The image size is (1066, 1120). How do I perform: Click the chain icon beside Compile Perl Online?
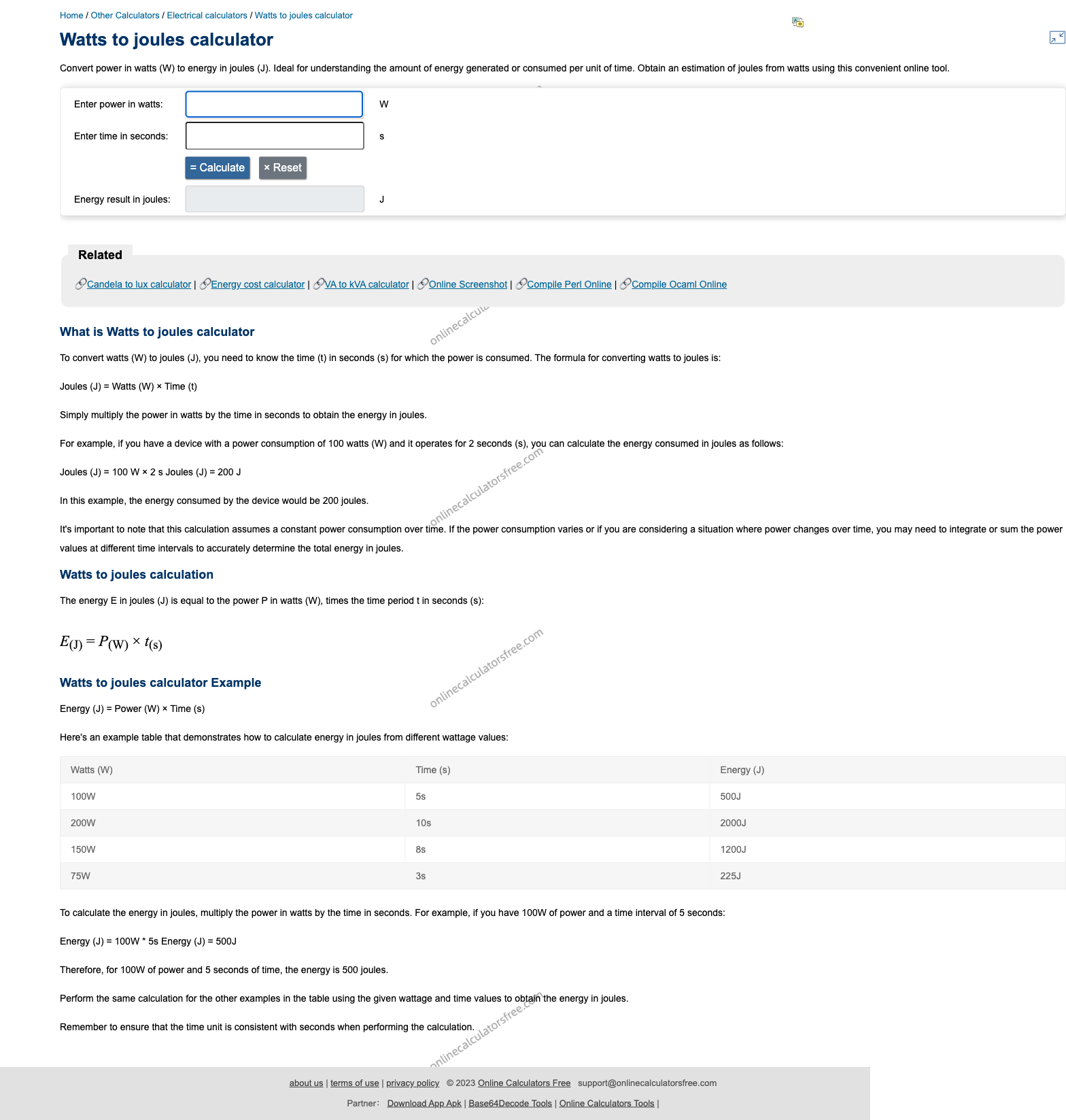click(521, 284)
